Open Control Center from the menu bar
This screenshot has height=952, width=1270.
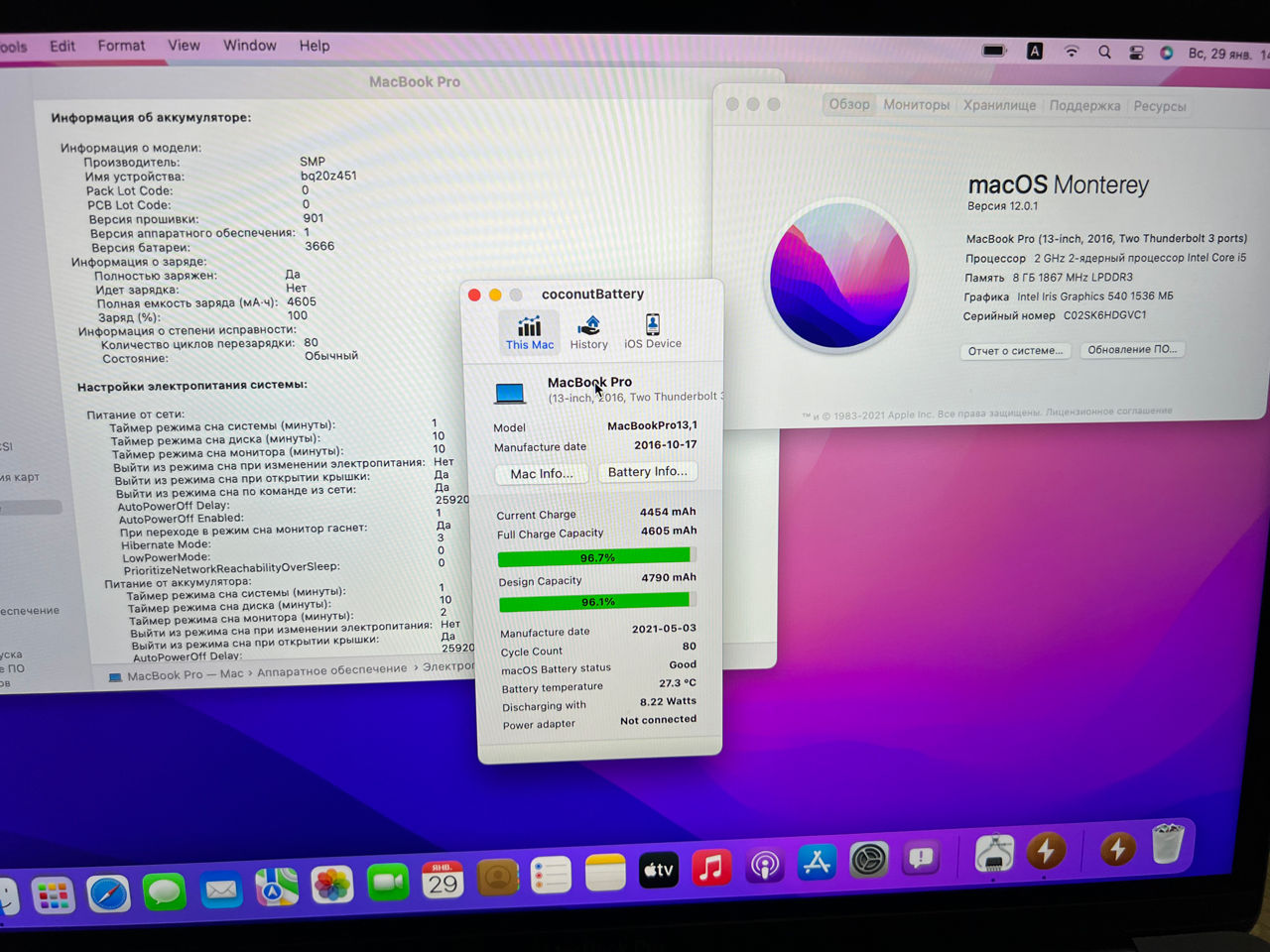(1136, 53)
